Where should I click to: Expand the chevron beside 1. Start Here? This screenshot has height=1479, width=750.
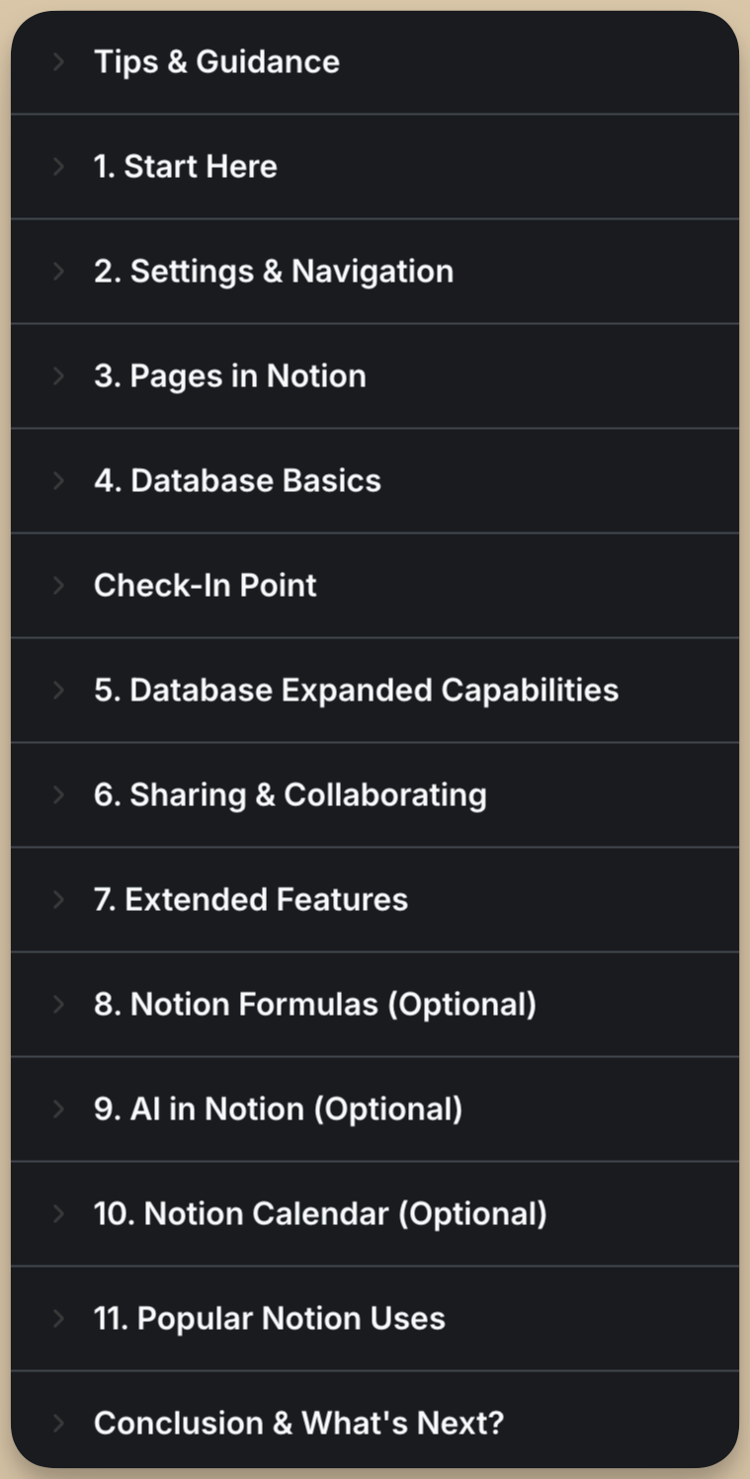click(58, 166)
